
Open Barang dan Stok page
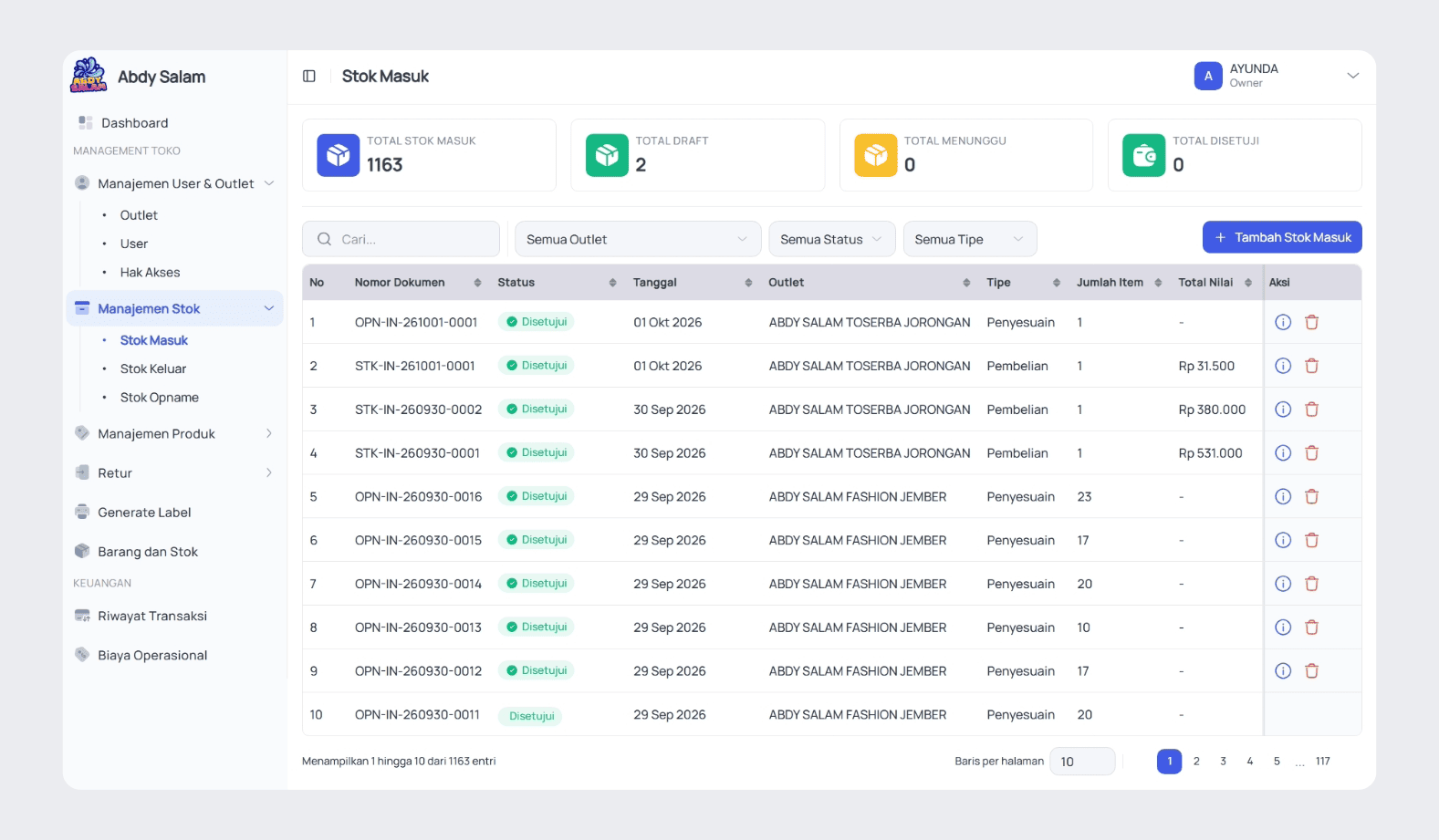click(x=148, y=552)
